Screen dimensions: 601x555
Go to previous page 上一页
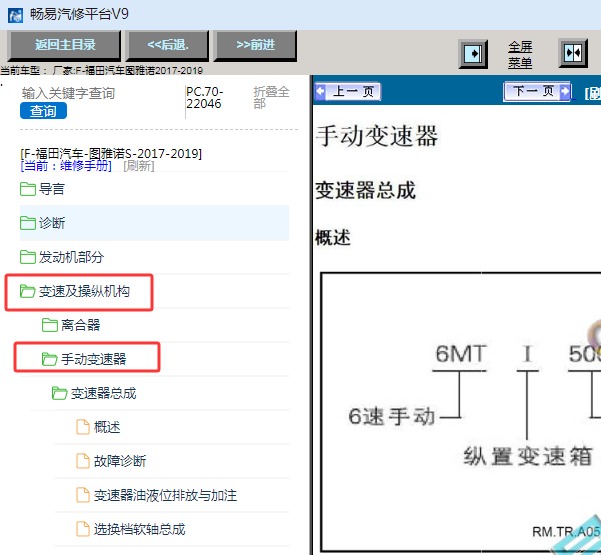pos(348,92)
